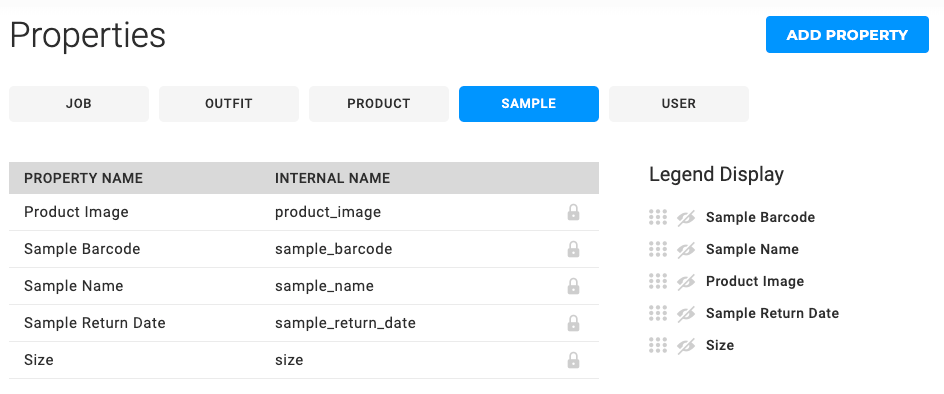Click the drag handle for Size legend item
Viewport: 944px width, 394px height.
(x=657, y=345)
